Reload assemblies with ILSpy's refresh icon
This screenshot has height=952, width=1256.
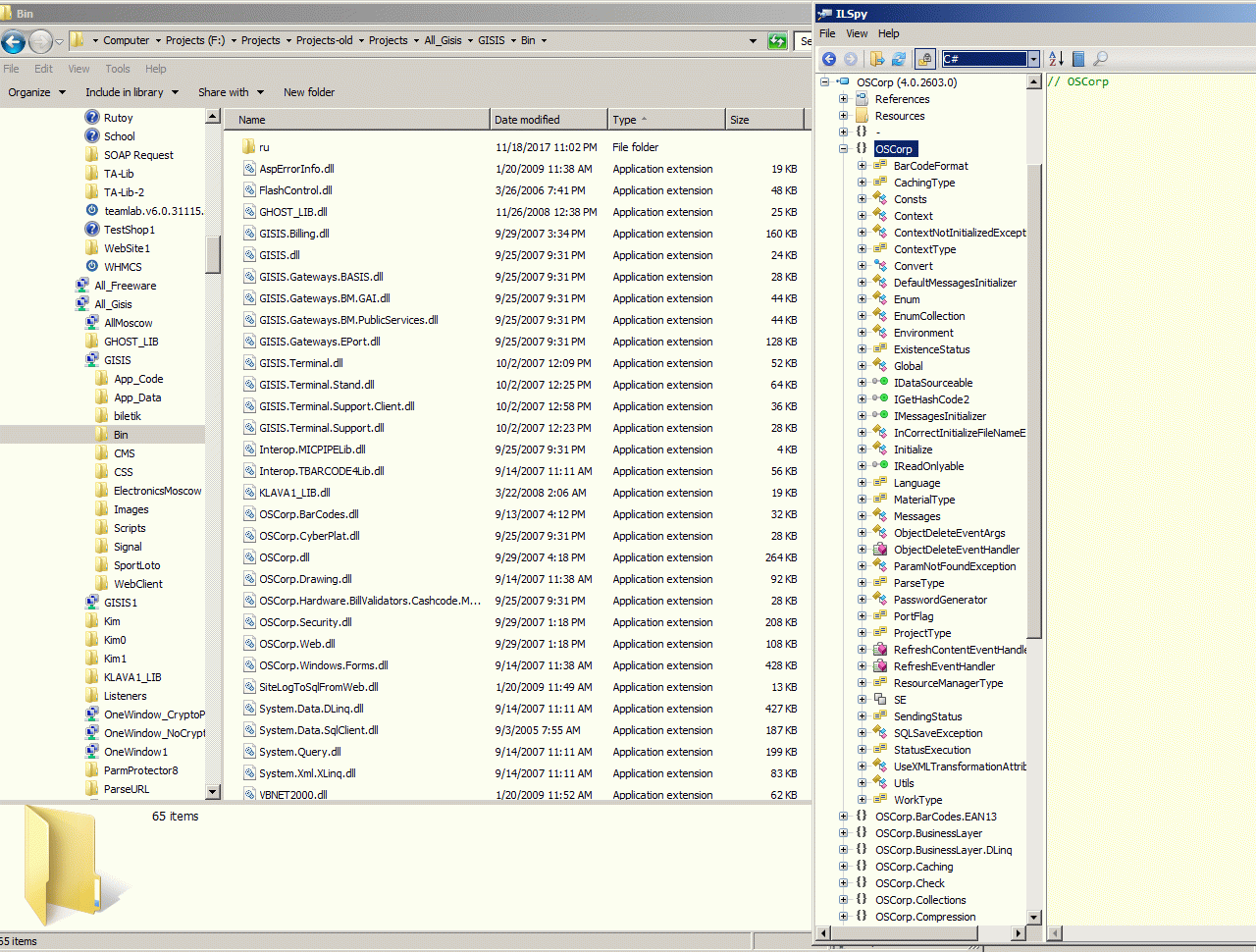pyautogui.click(x=899, y=59)
